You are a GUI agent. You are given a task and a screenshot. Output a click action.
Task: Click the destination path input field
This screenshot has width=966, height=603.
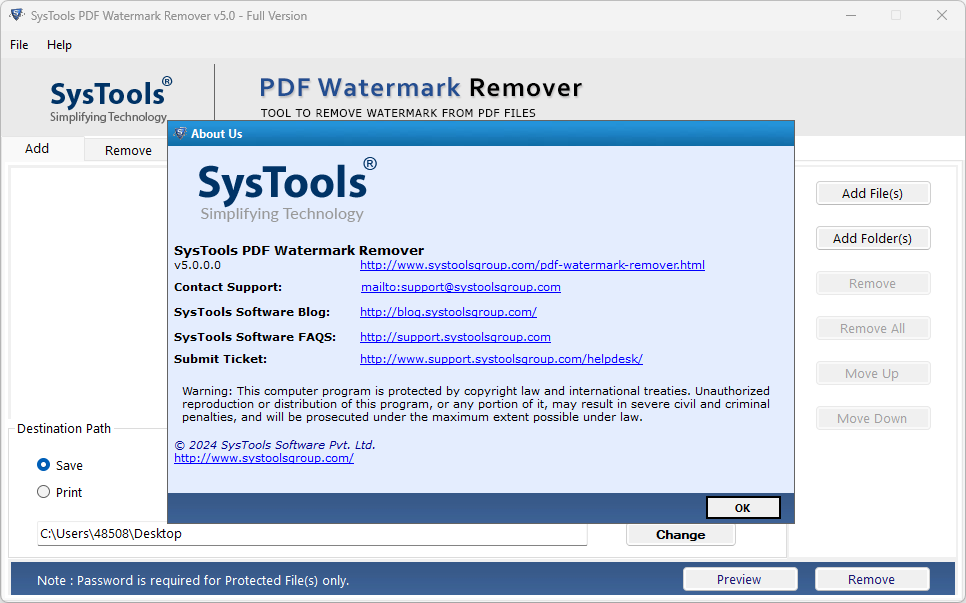click(312, 534)
